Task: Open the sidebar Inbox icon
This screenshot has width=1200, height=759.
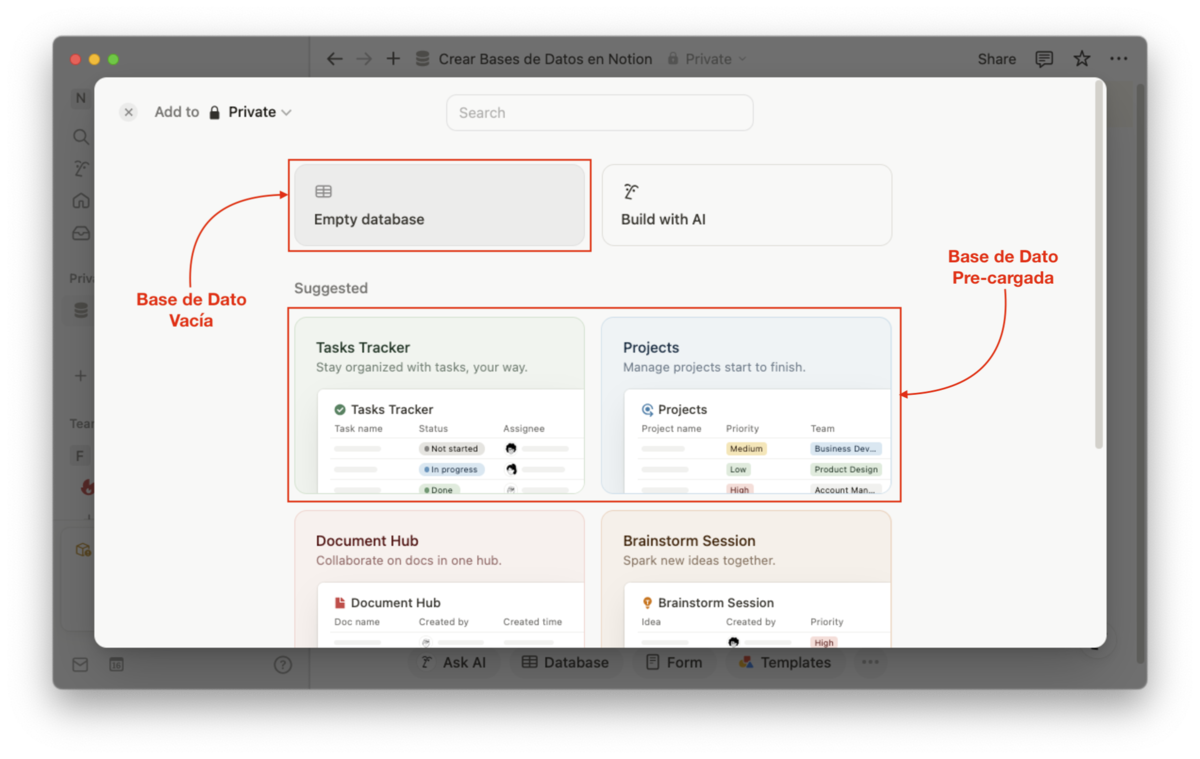Action: pos(81,233)
